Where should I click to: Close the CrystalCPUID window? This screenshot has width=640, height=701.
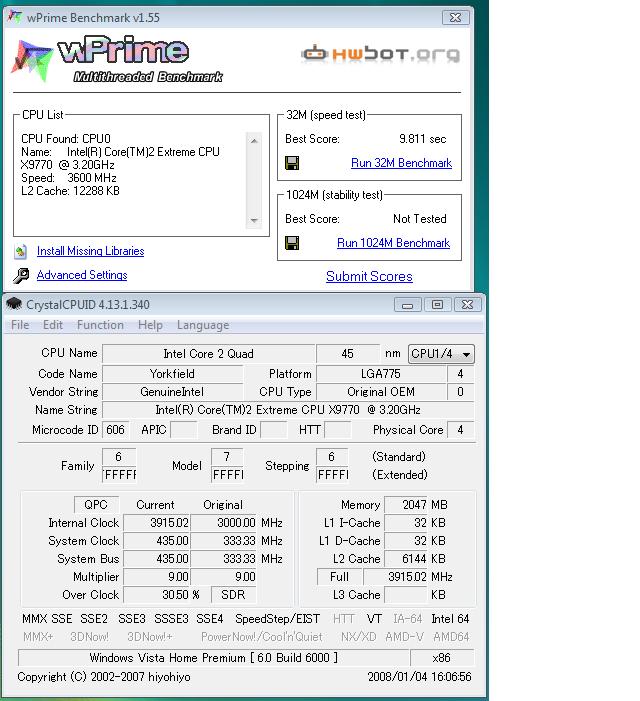pyautogui.click(x=467, y=305)
